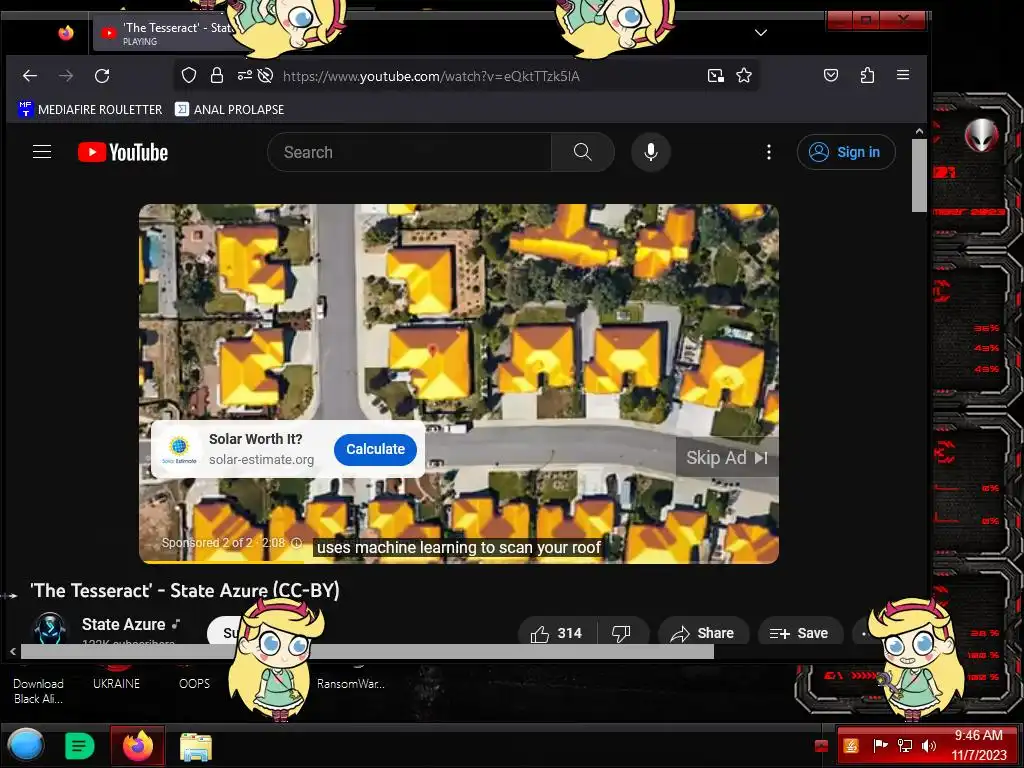
Task: Dislike the video with thumbs down
Action: [621, 633]
